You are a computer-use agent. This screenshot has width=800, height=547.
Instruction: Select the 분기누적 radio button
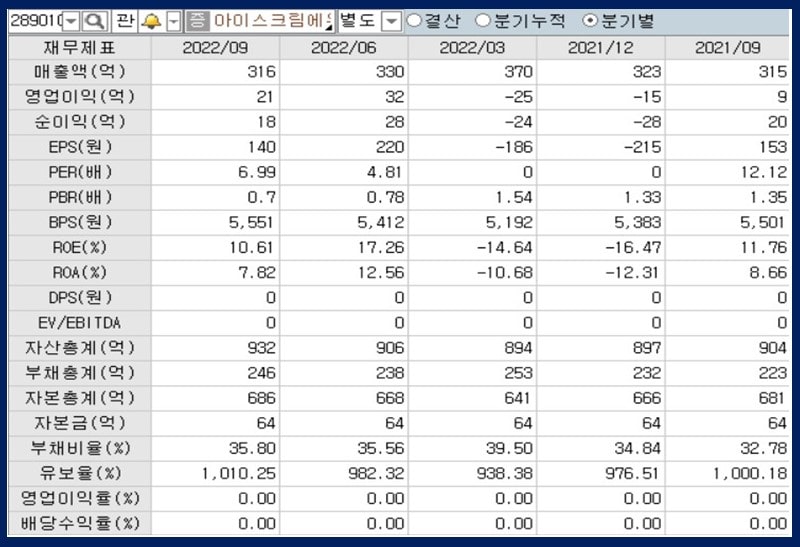pyautogui.click(x=483, y=20)
